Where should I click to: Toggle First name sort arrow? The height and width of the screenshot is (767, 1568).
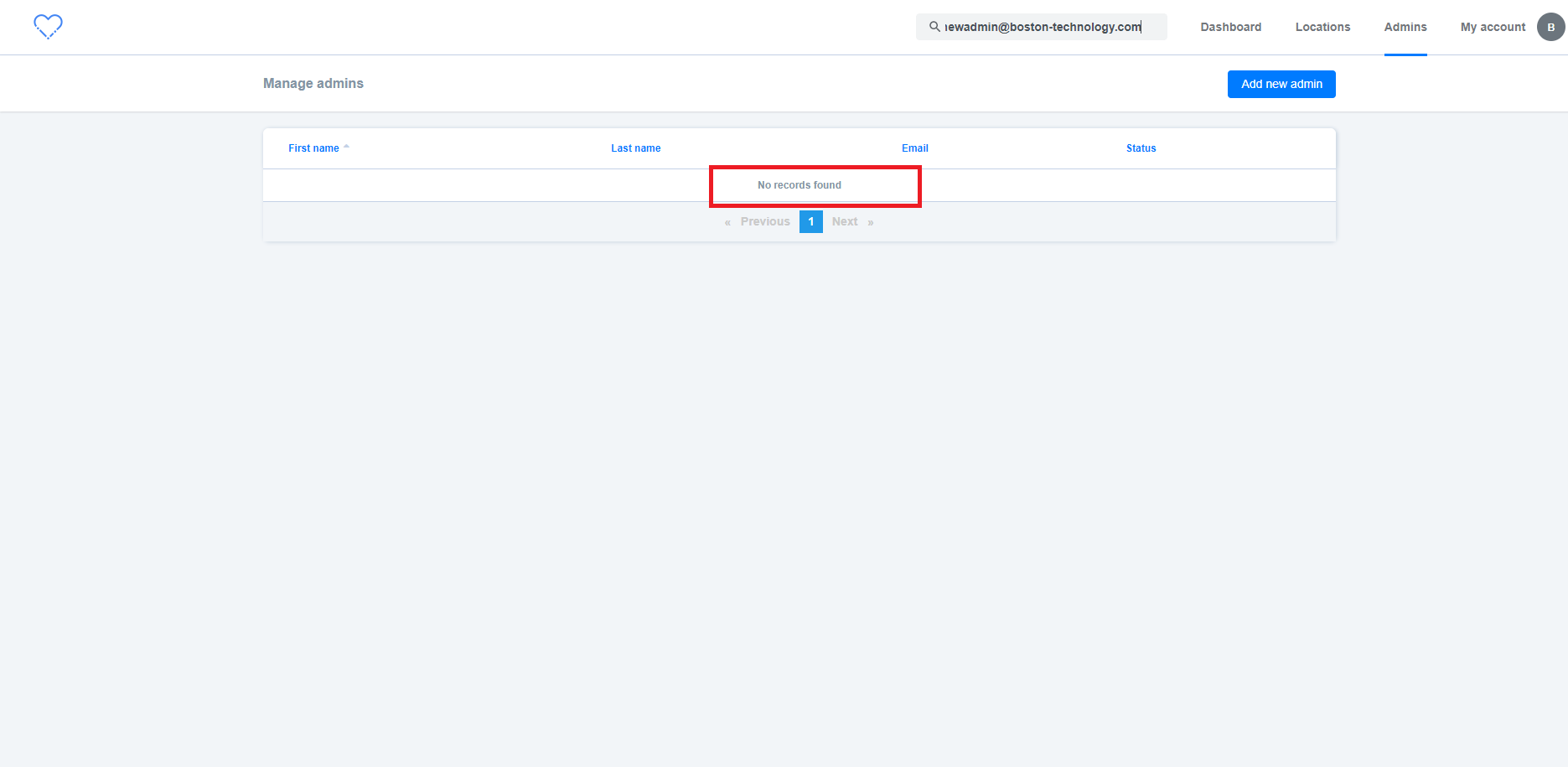(346, 147)
